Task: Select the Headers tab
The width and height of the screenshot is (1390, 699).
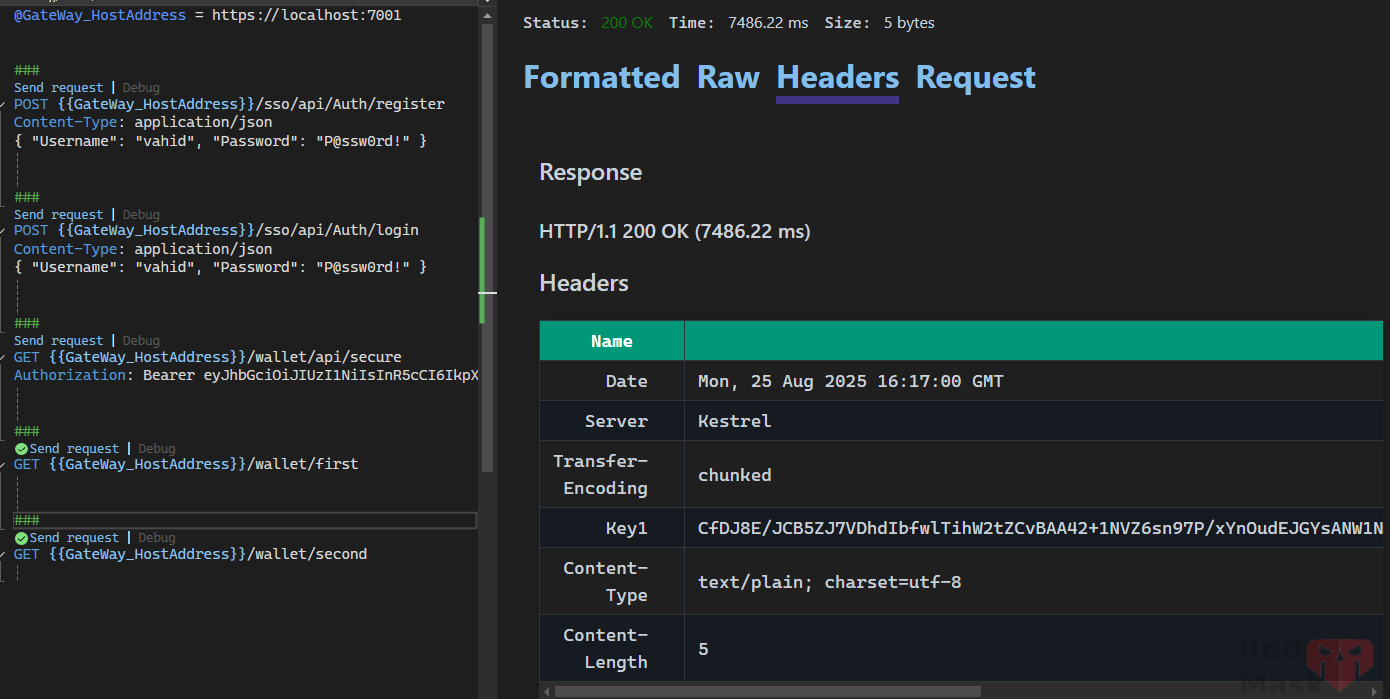Action: [836, 77]
